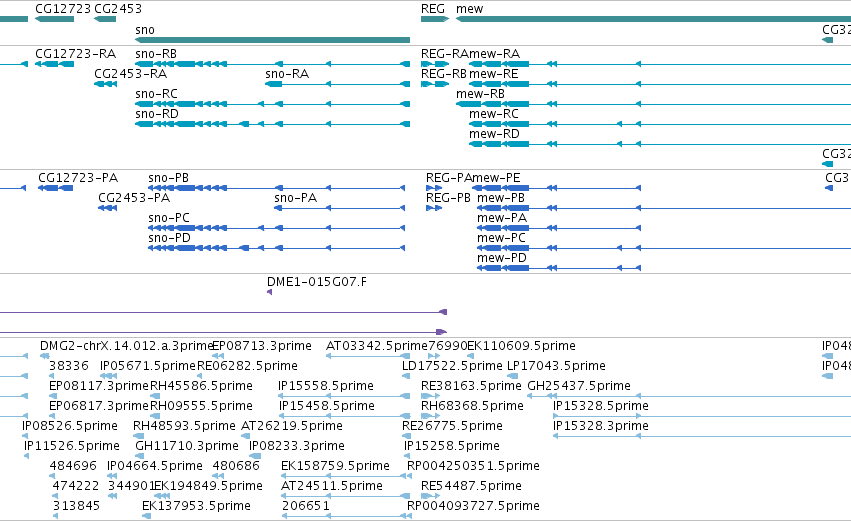This screenshot has height=521, width=851.
Task: Select EST IP08526.5prime
Action: (x=26, y=436)
